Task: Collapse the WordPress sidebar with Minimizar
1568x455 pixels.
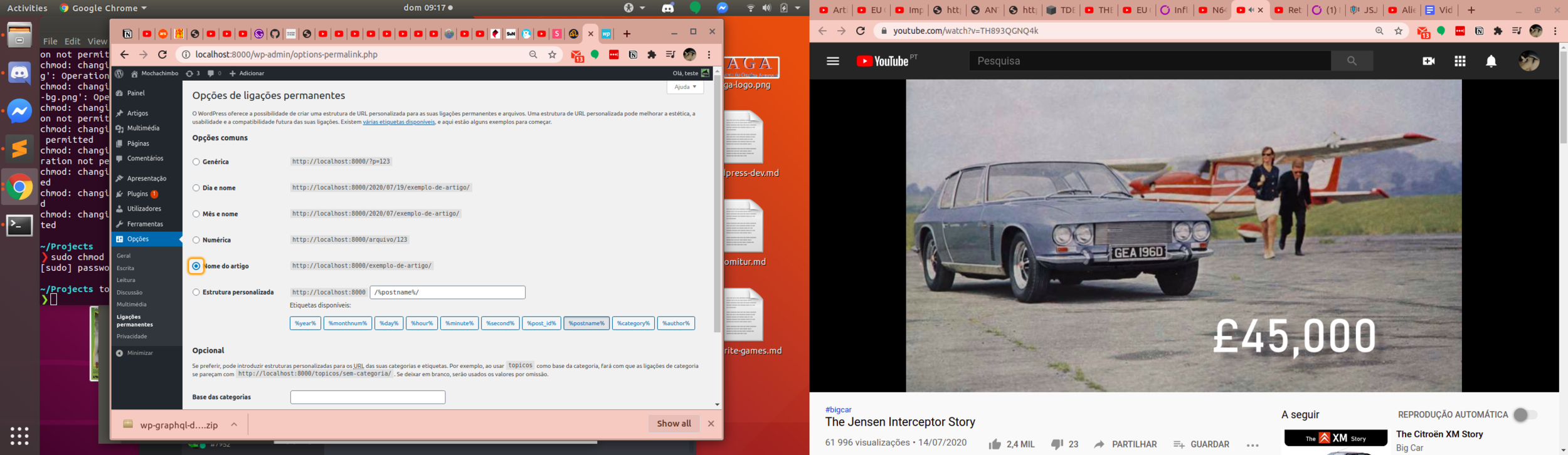Action: pyautogui.click(x=140, y=353)
